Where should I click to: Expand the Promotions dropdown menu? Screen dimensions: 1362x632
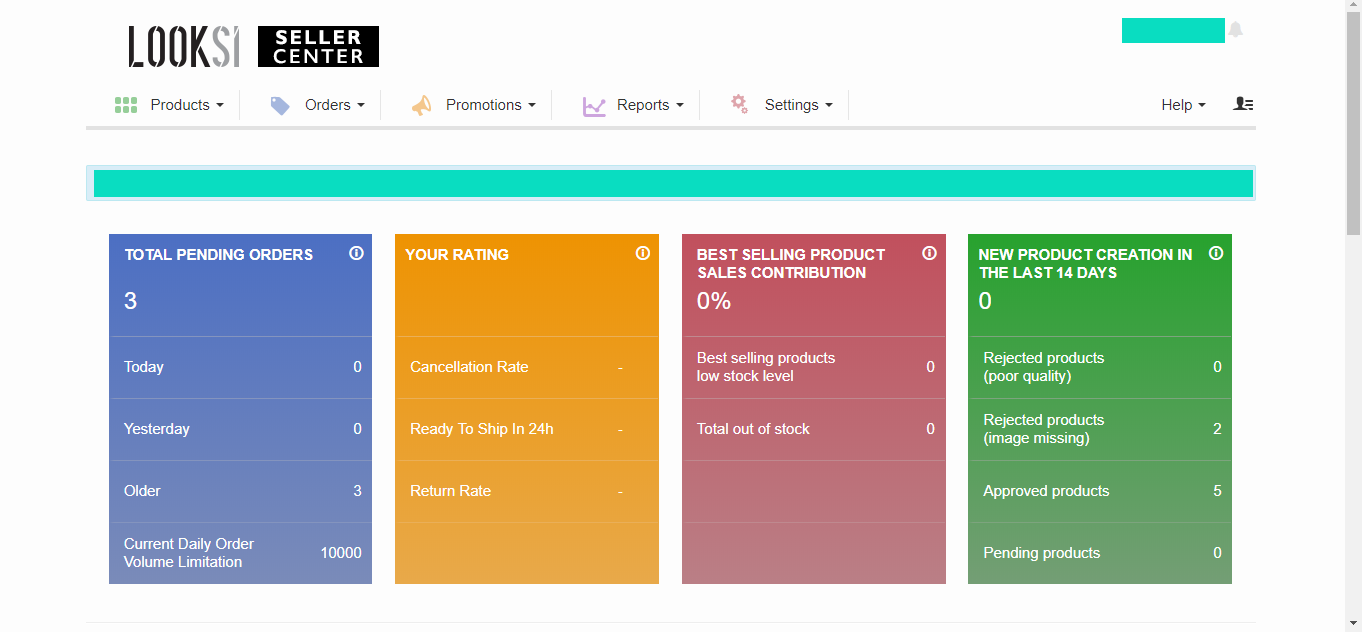491,105
